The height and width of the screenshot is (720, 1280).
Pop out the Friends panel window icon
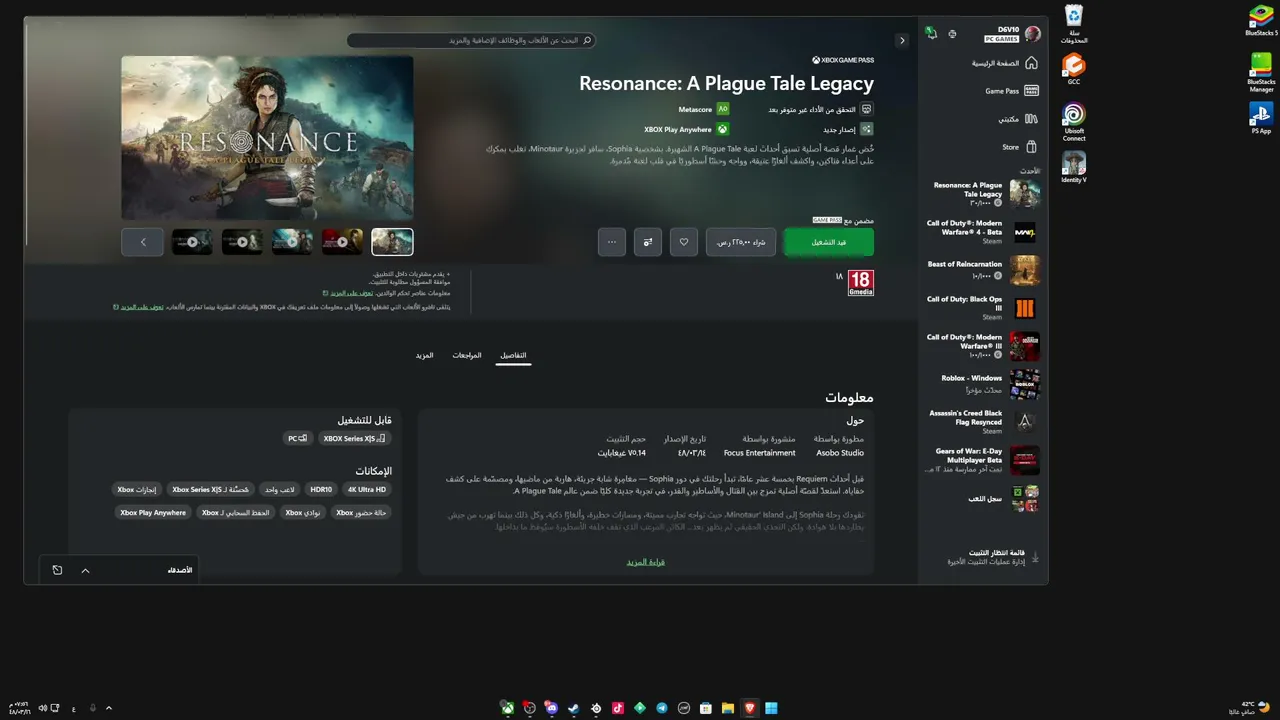click(57, 570)
